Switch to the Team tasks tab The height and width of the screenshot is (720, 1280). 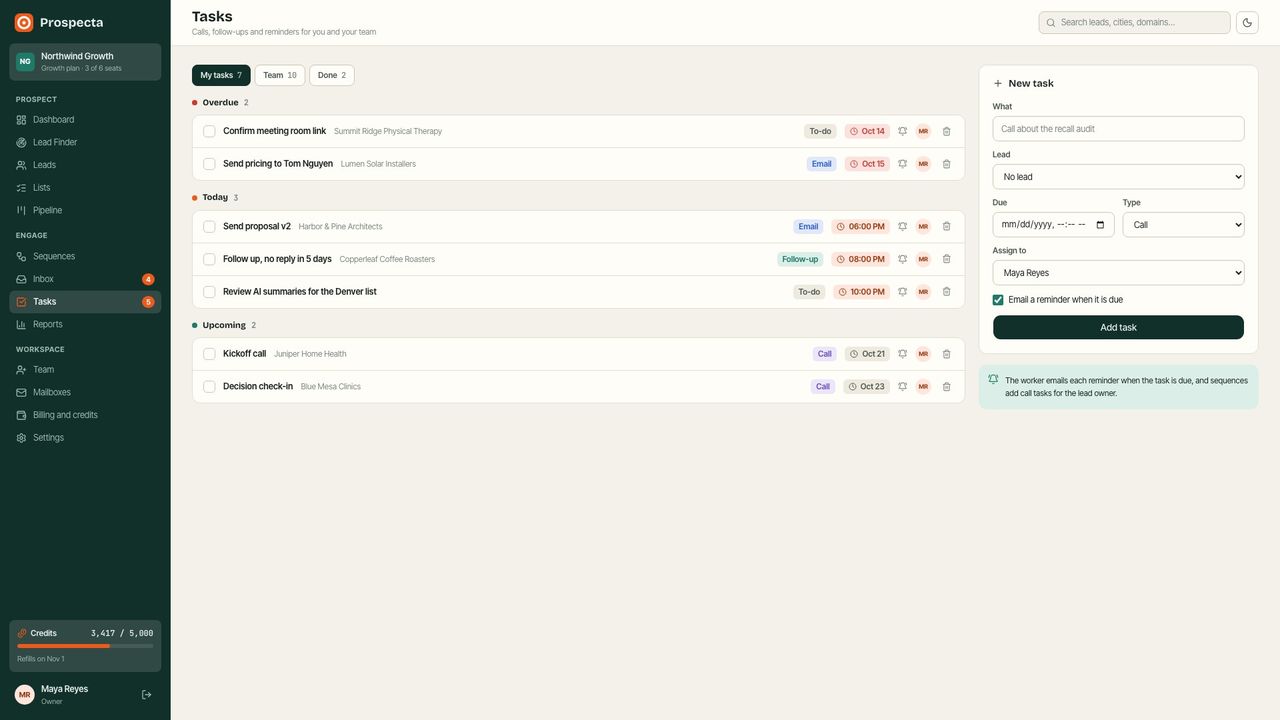(280, 75)
